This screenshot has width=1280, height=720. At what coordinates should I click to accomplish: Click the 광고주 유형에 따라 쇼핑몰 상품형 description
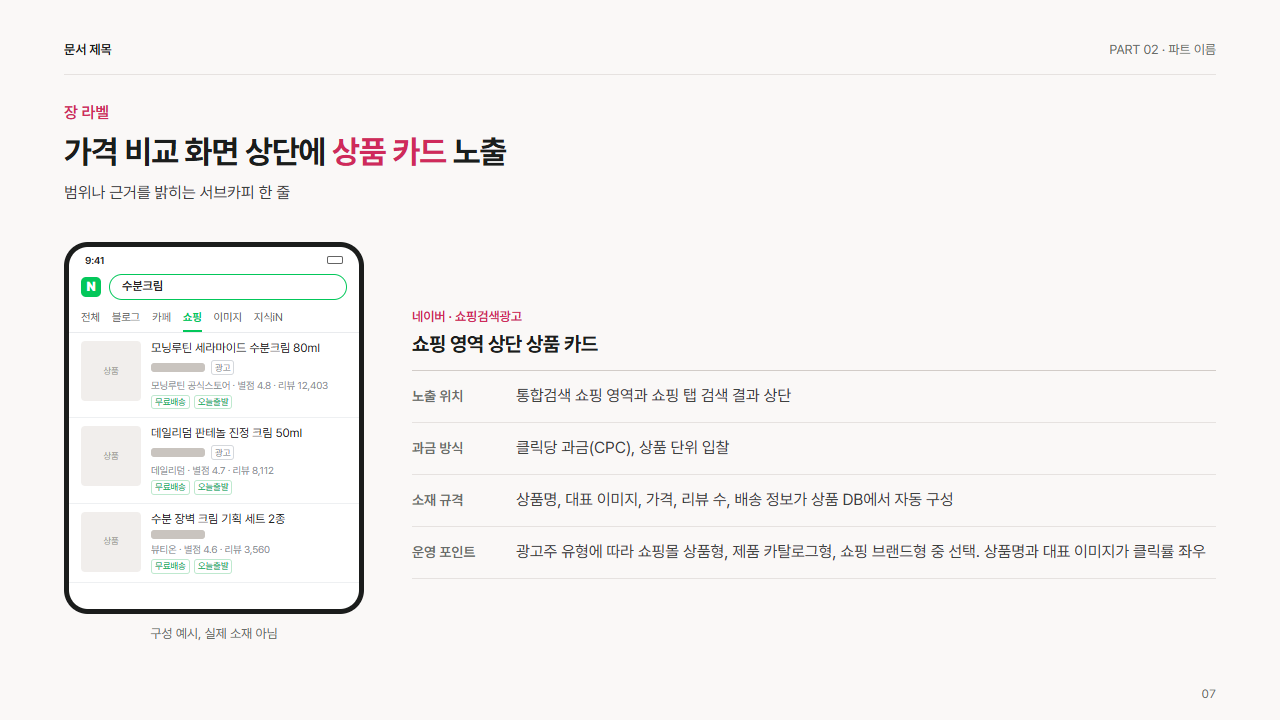[861, 552]
